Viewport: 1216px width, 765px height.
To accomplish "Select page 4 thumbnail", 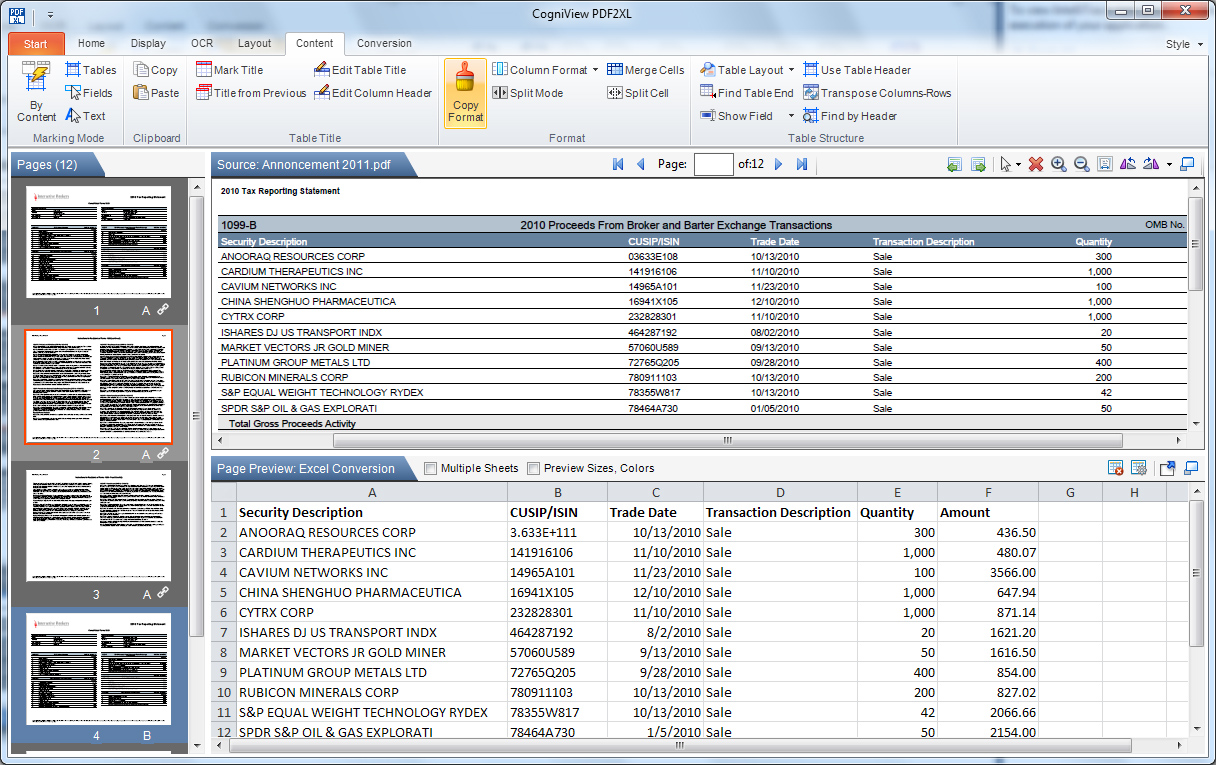I will (98, 669).
